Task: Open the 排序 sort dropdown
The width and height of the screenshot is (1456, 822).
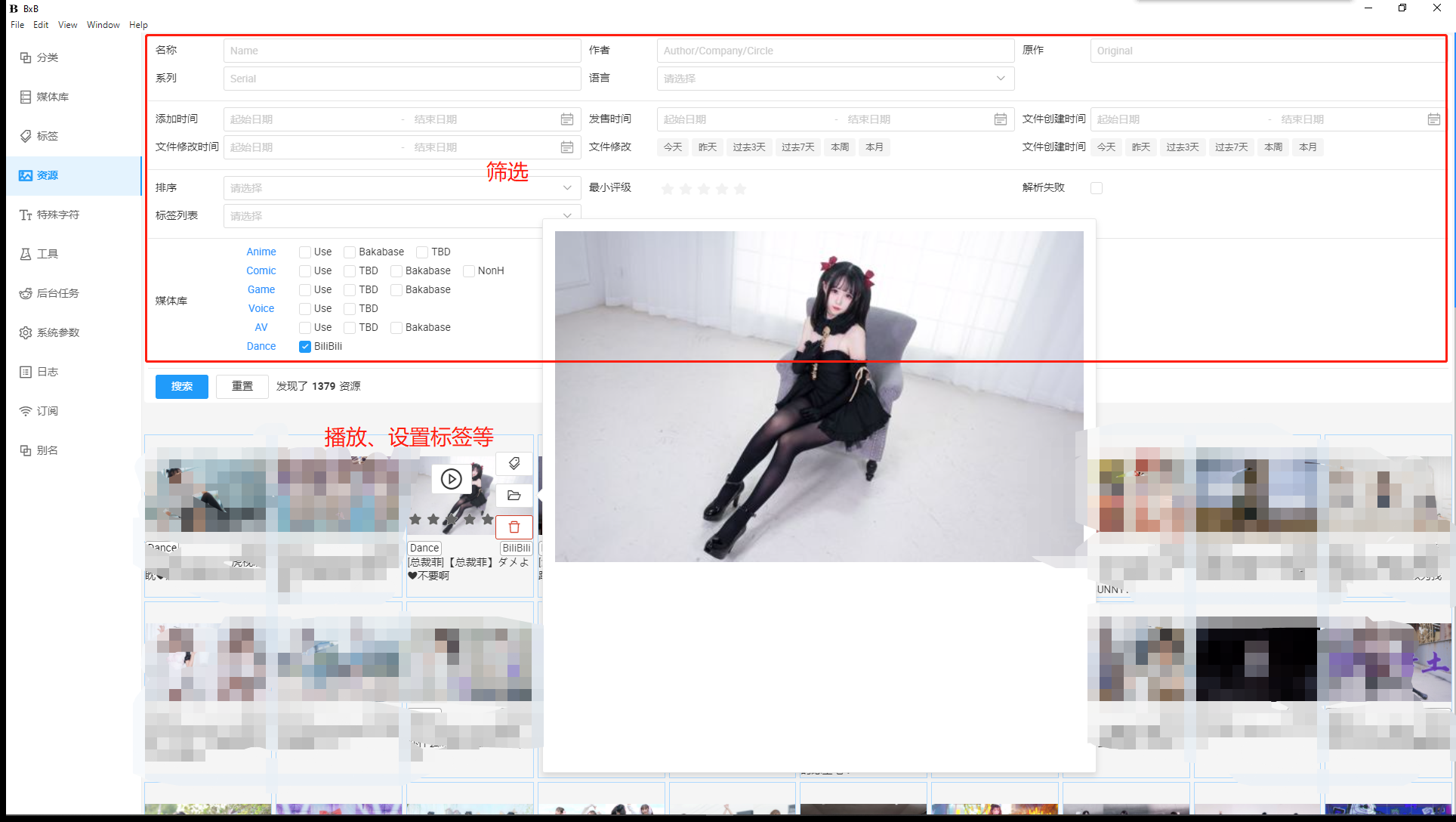Action: tap(402, 188)
